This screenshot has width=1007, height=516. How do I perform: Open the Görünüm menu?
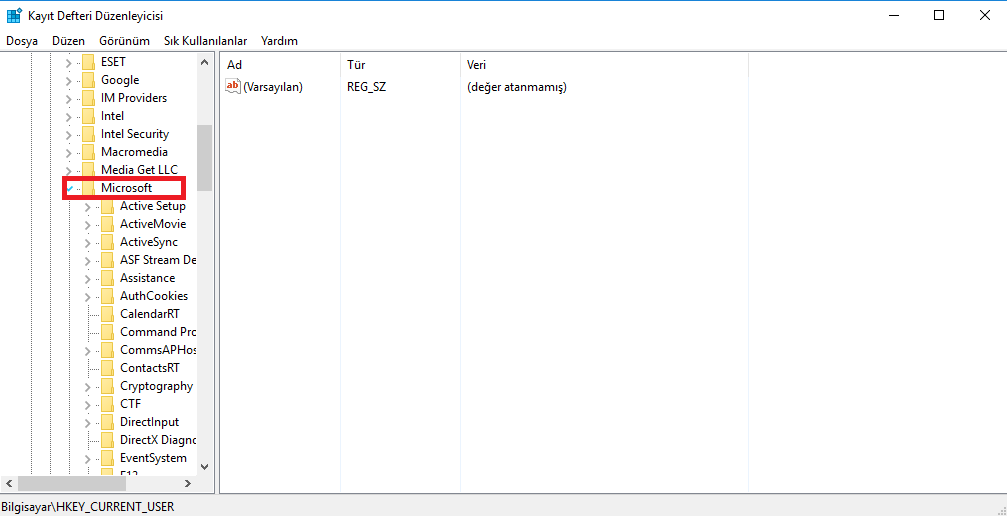pos(124,41)
